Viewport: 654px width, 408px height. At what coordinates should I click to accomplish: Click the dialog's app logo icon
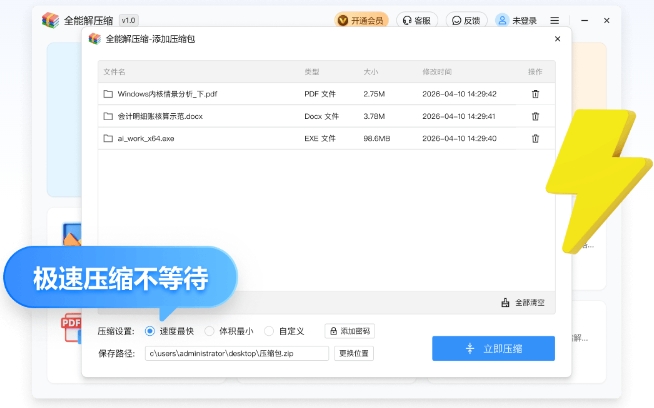tap(95, 39)
